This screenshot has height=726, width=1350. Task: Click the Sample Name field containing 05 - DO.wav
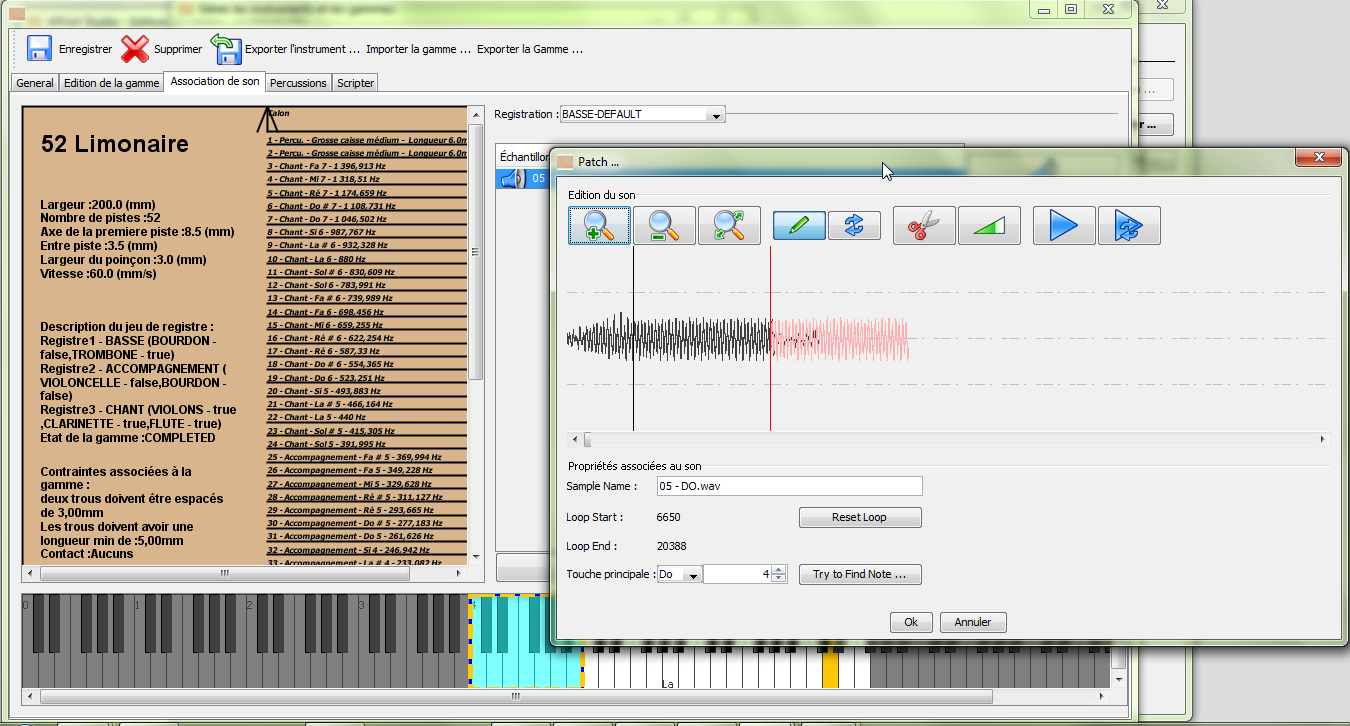pyautogui.click(x=789, y=486)
